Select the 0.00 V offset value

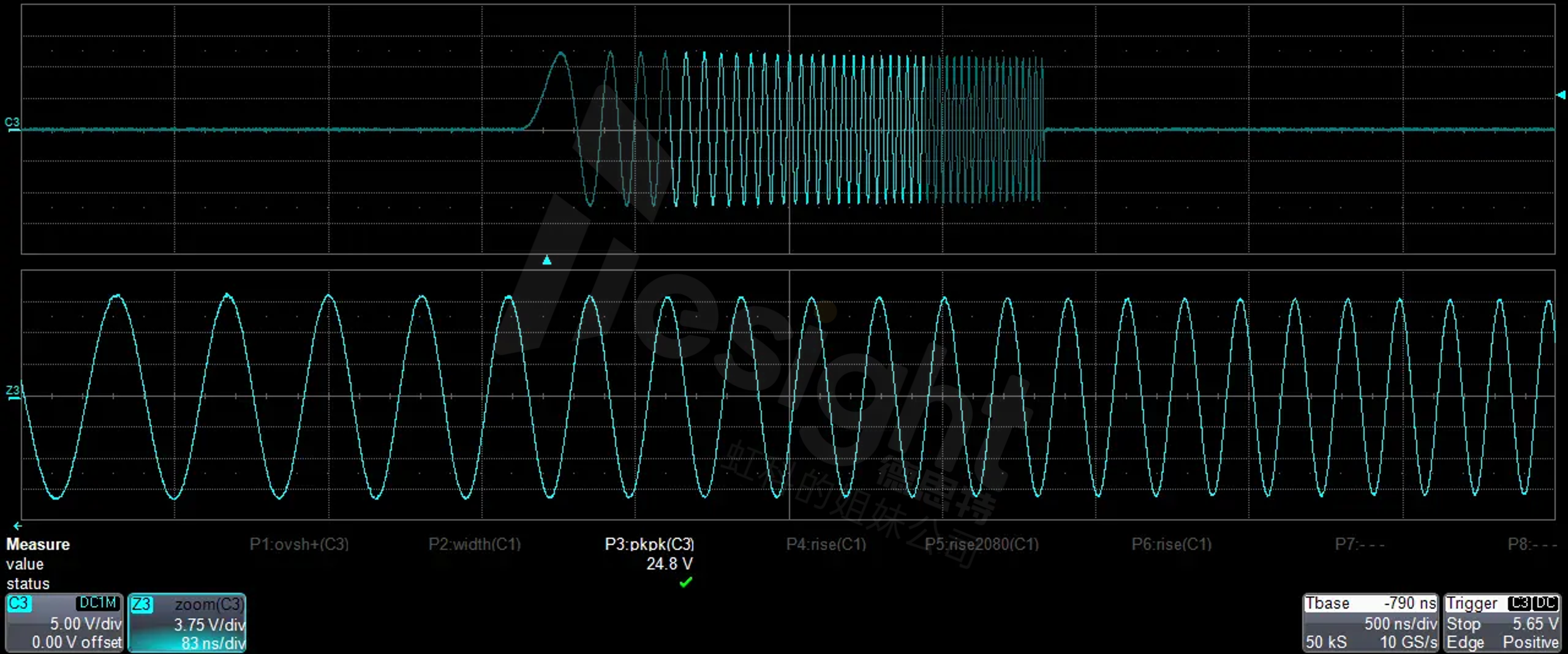[77, 642]
